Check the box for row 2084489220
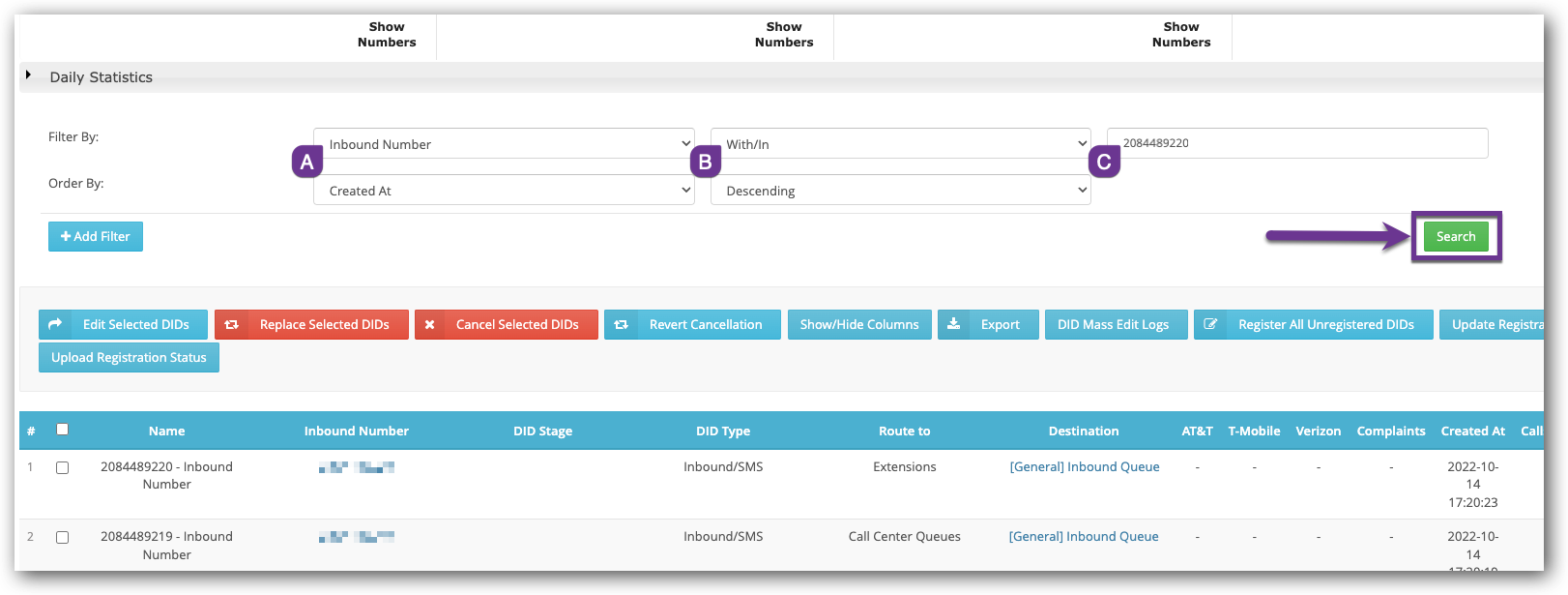Screen dimensions: 1568x595 tap(63, 467)
